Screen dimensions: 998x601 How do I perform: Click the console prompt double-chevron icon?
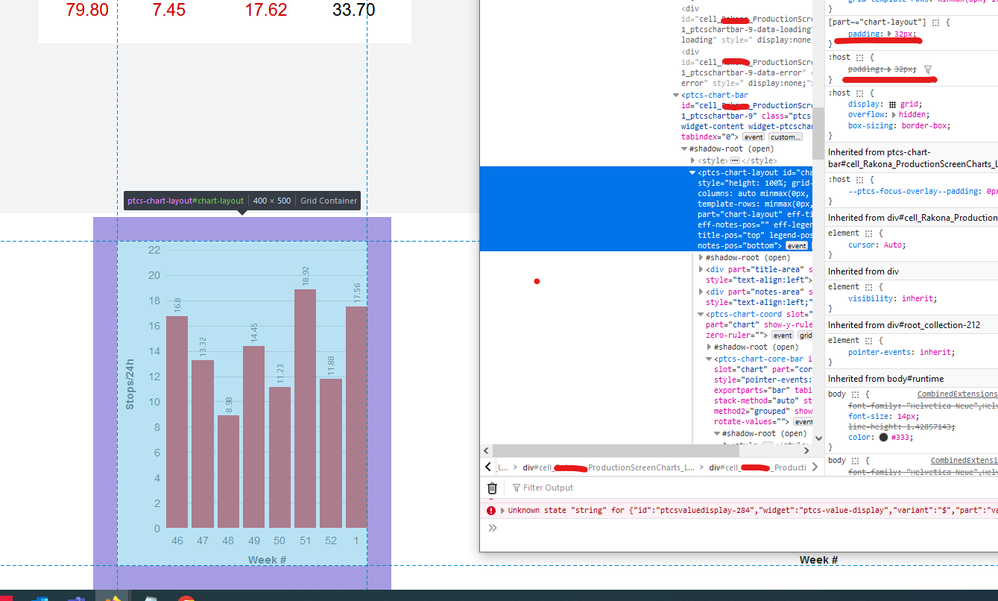(492, 527)
